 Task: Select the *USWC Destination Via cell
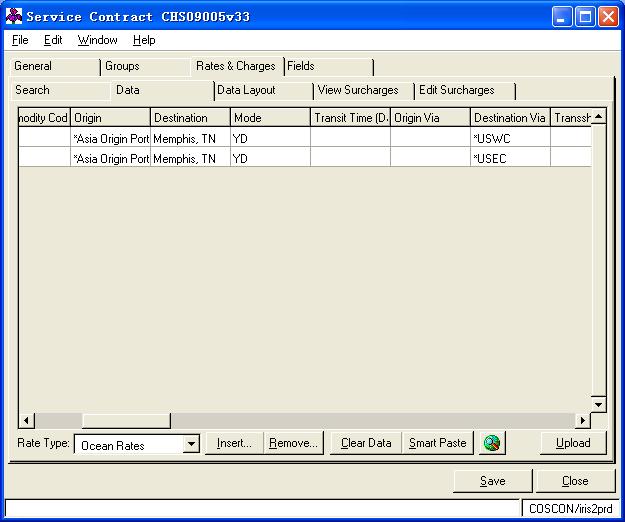[509, 138]
